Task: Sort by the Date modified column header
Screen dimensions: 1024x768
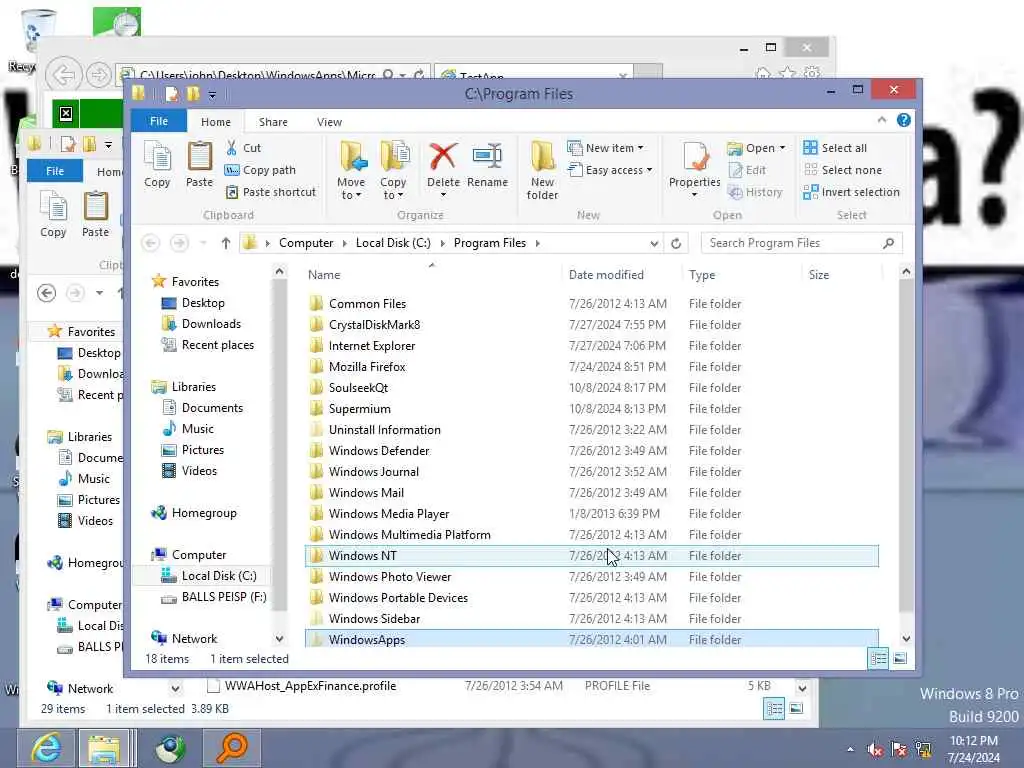Action: (606, 275)
